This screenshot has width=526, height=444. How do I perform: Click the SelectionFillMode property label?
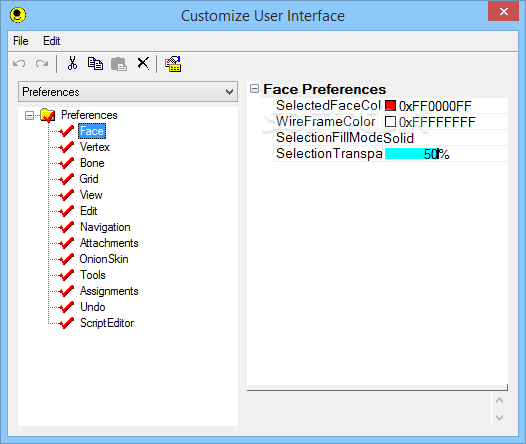[x=329, y=137]
